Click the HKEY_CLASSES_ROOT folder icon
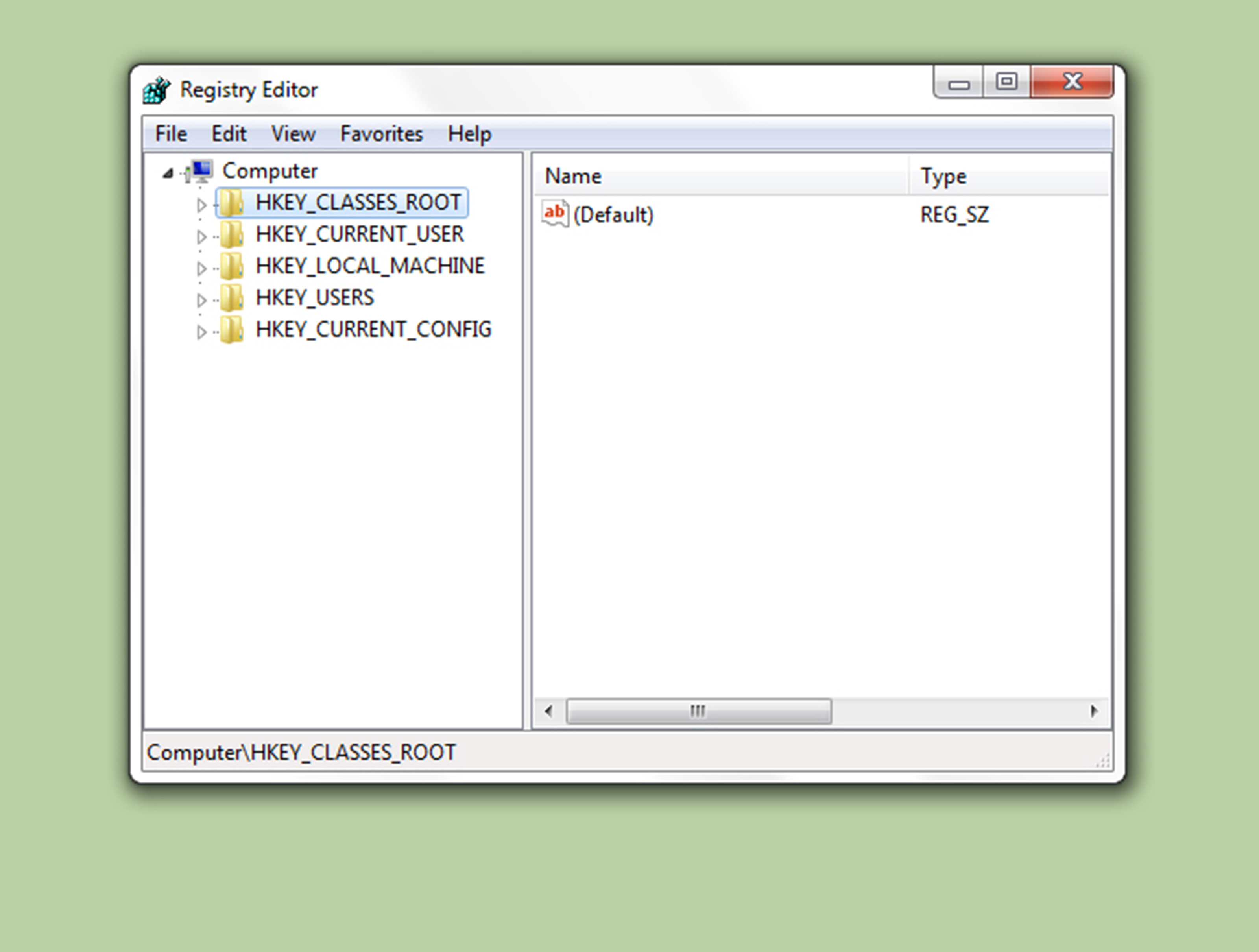Viewport: 1259px width, 952px height. pos(232,203)
